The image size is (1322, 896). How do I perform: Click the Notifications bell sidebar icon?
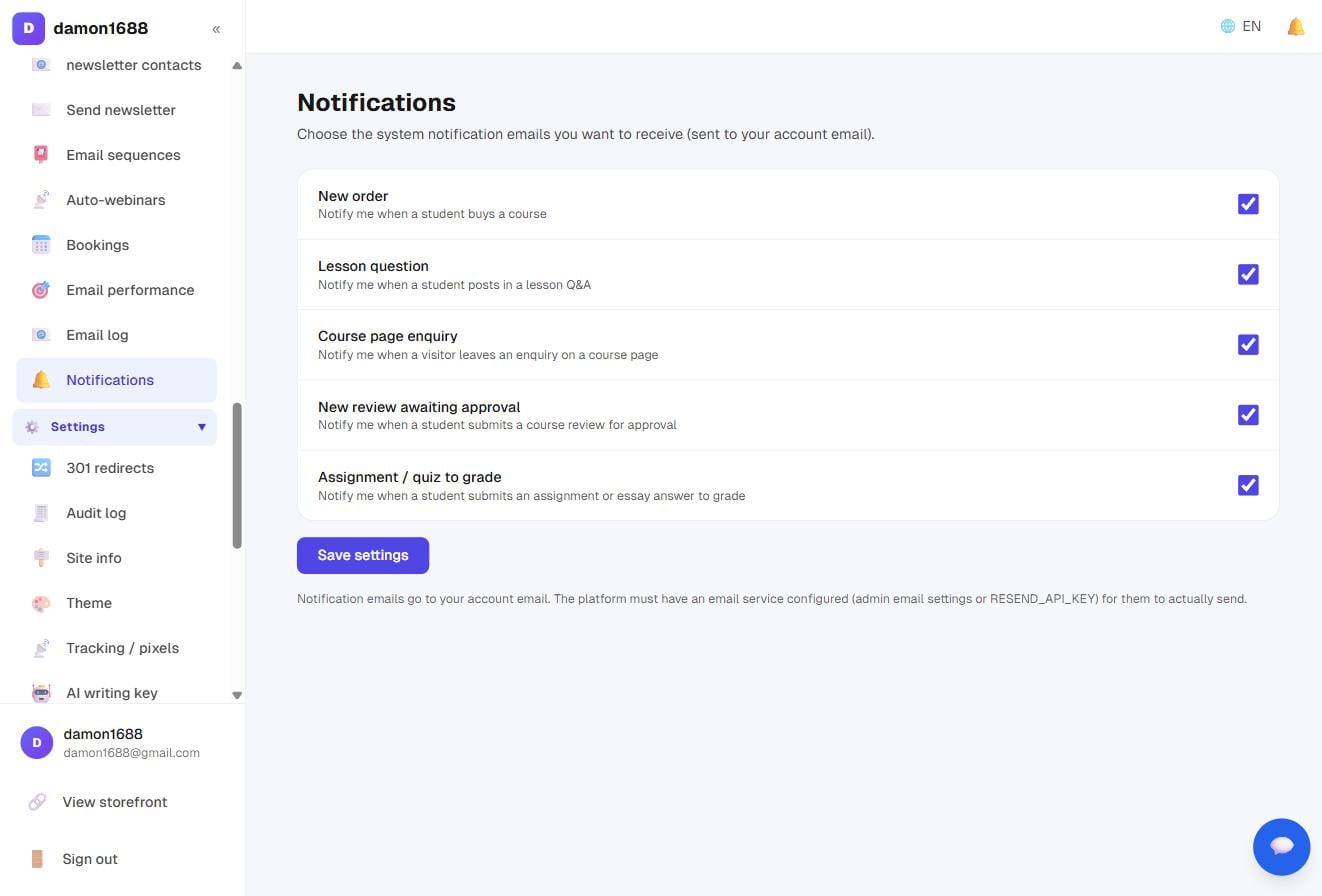click(x=41, y=380)
